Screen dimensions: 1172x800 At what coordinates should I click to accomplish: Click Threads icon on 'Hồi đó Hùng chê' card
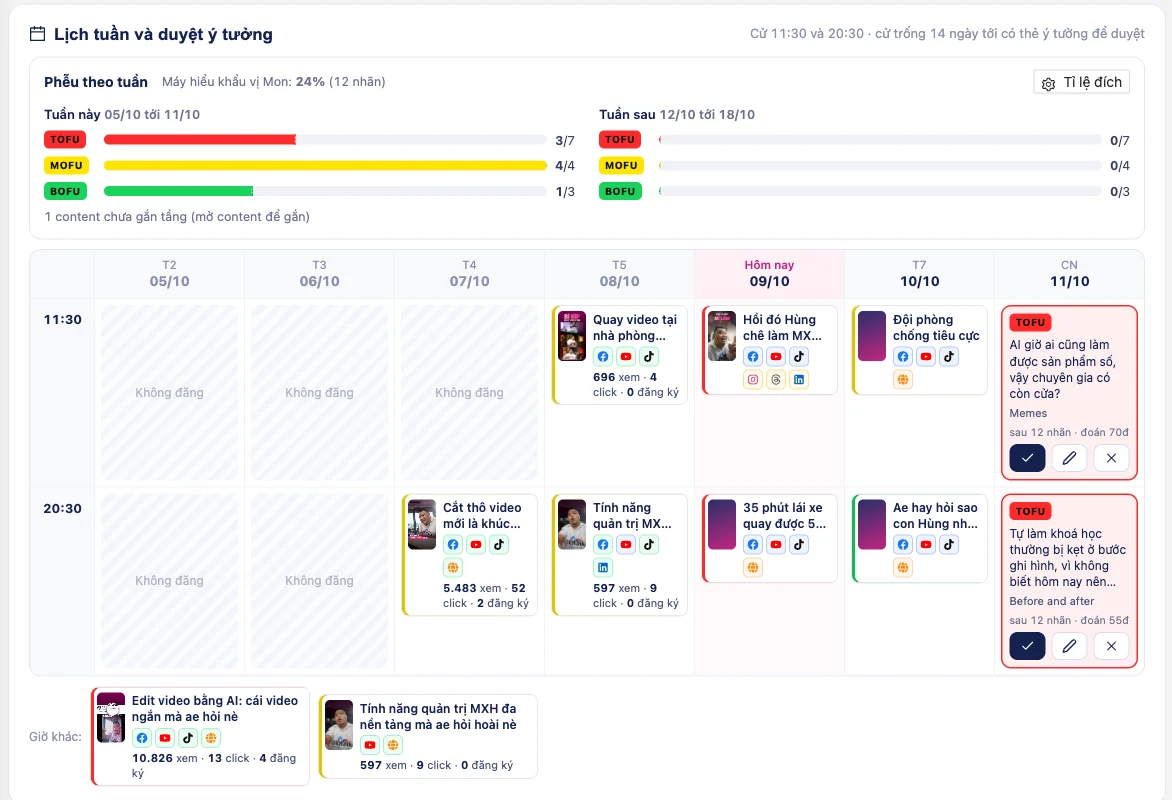[x=776, y=379]
